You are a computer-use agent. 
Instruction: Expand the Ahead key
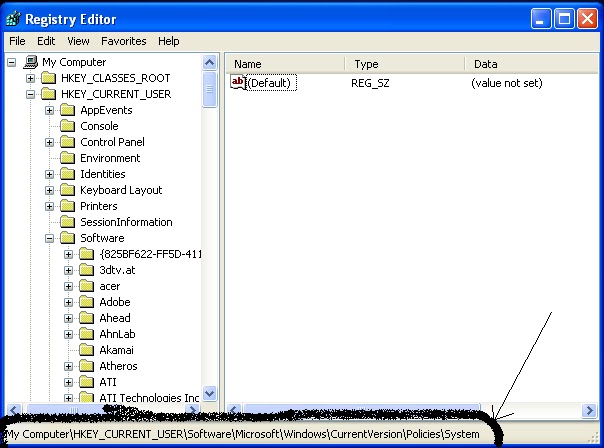69,319
